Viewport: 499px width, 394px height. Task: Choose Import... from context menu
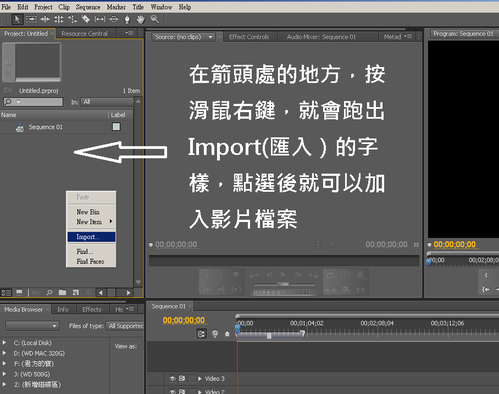[91, 237]
